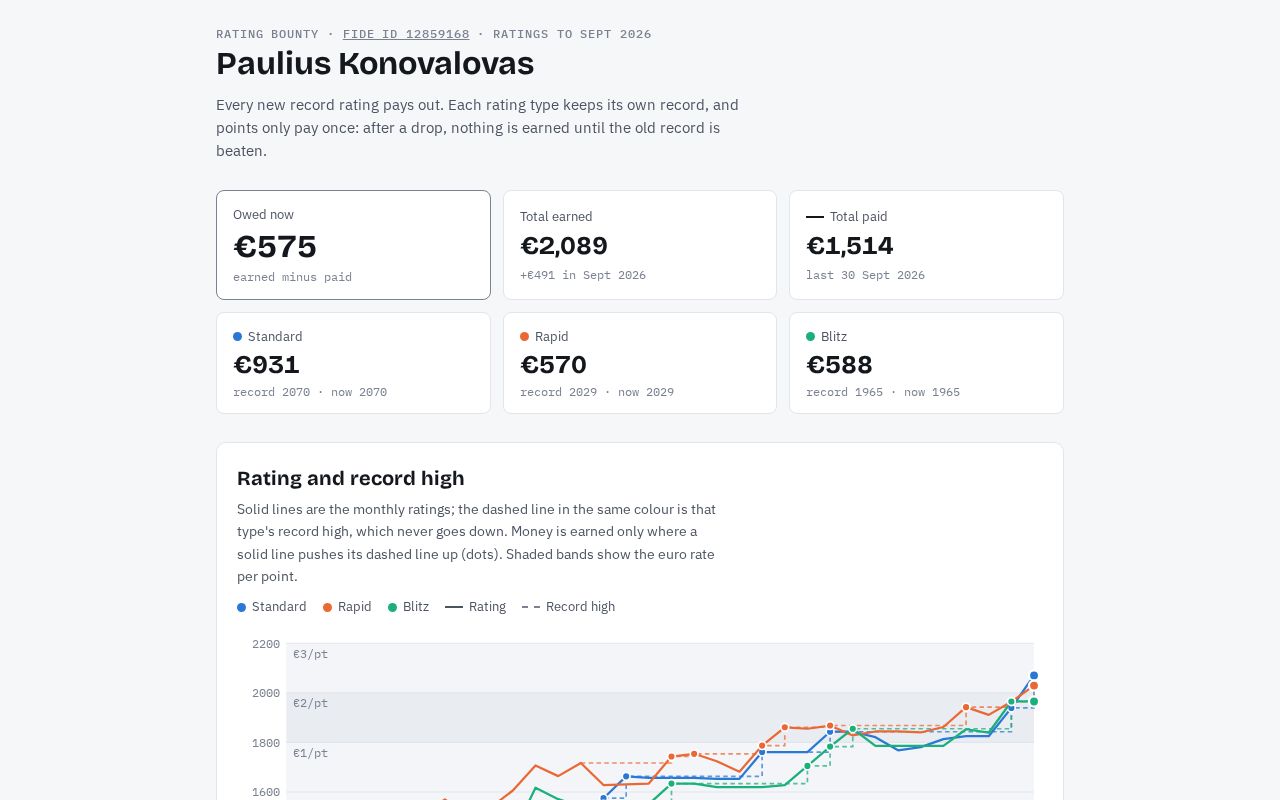Select the €931 Standard amount
The height and width of the screenshot is (800, 1280).
coord(266,365)
